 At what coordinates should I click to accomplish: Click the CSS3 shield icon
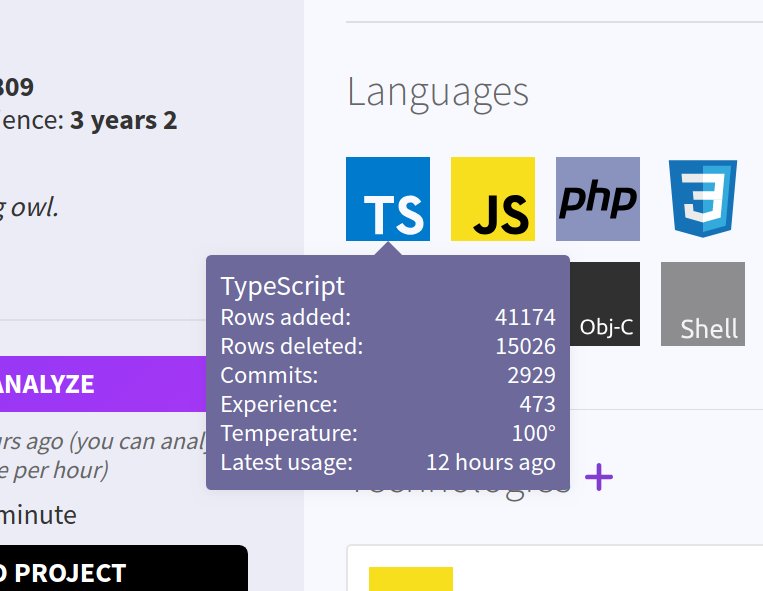pyautogui.click(x=703, y=198)
